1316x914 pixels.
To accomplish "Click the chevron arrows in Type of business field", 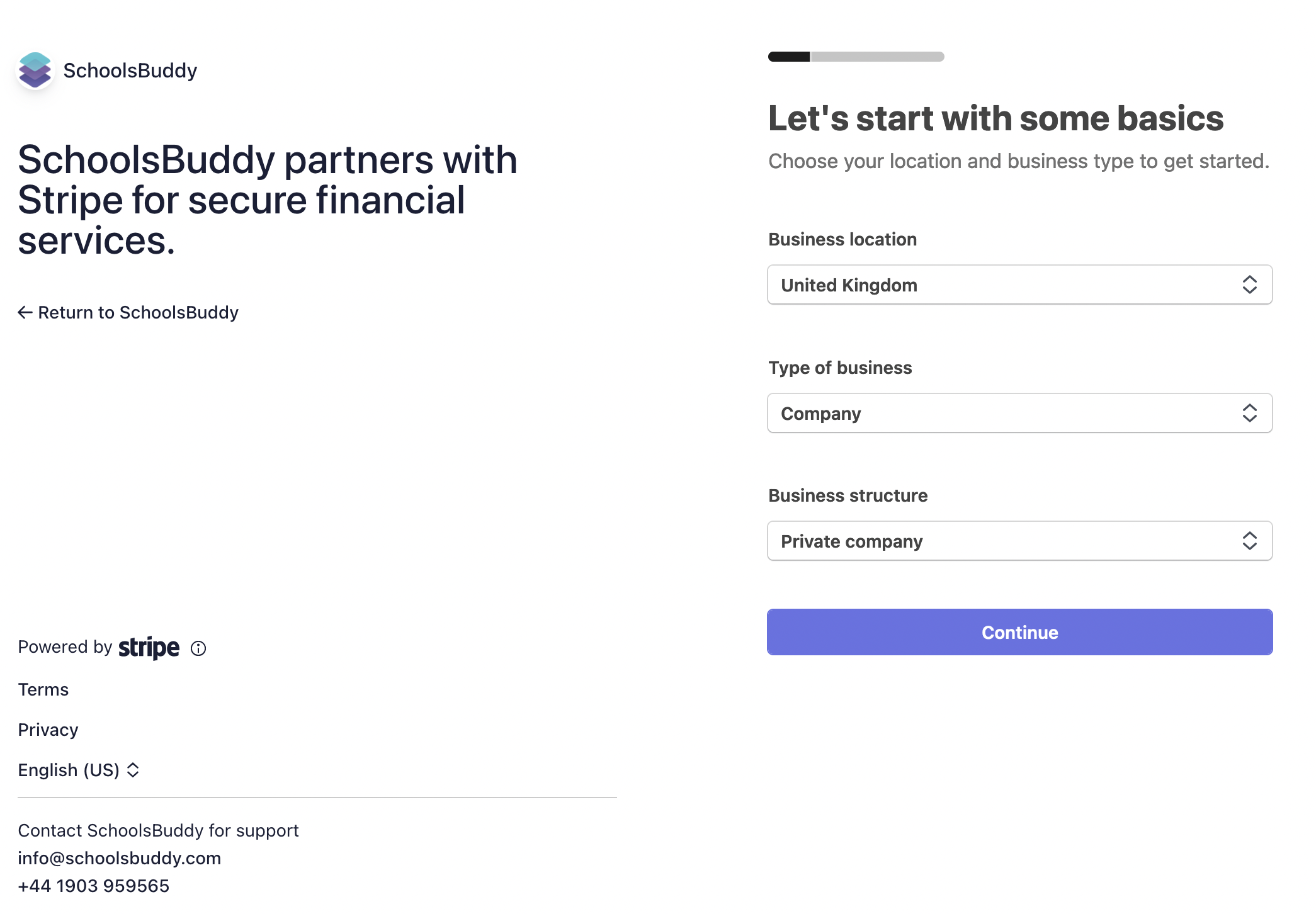I will tap(1250, 413).
